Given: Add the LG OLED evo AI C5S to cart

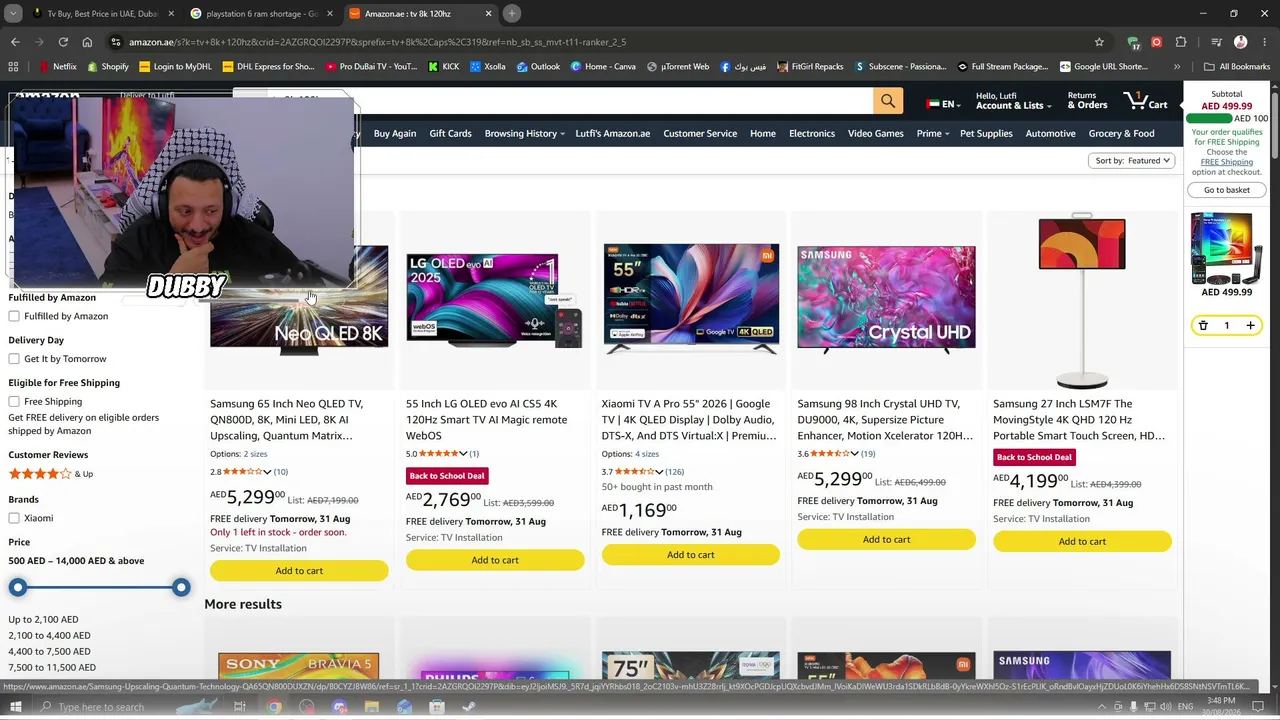Looking at the screenshot, I should [x=495, y=560].
